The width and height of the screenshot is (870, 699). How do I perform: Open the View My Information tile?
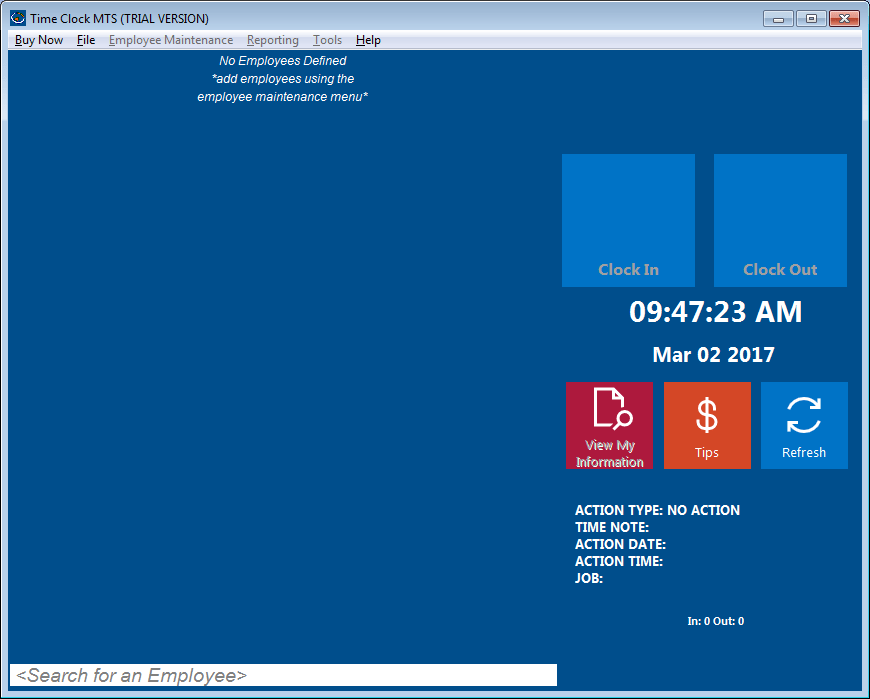click(x=609, y=425)
